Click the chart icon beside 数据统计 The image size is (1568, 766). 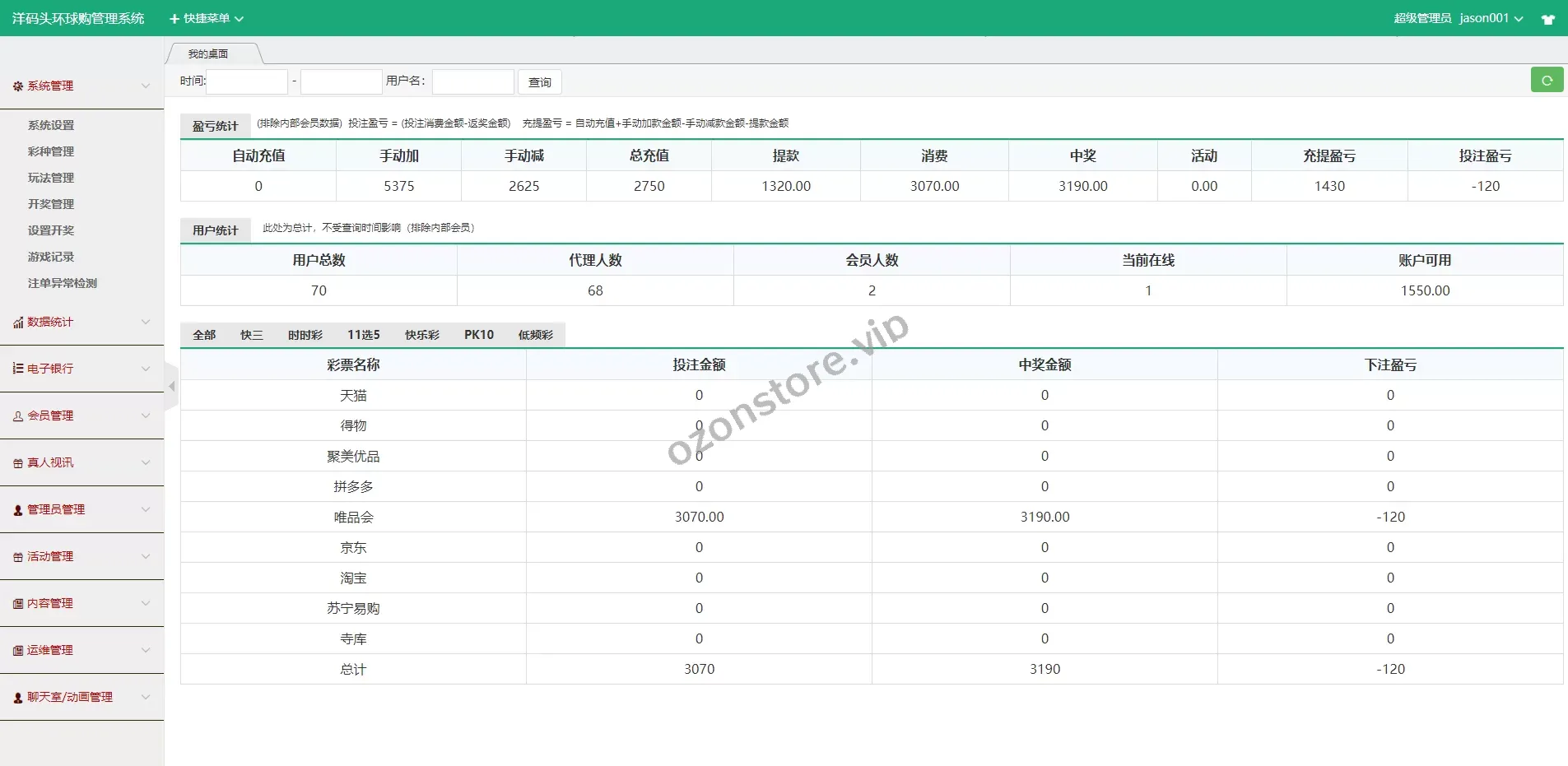17,323
